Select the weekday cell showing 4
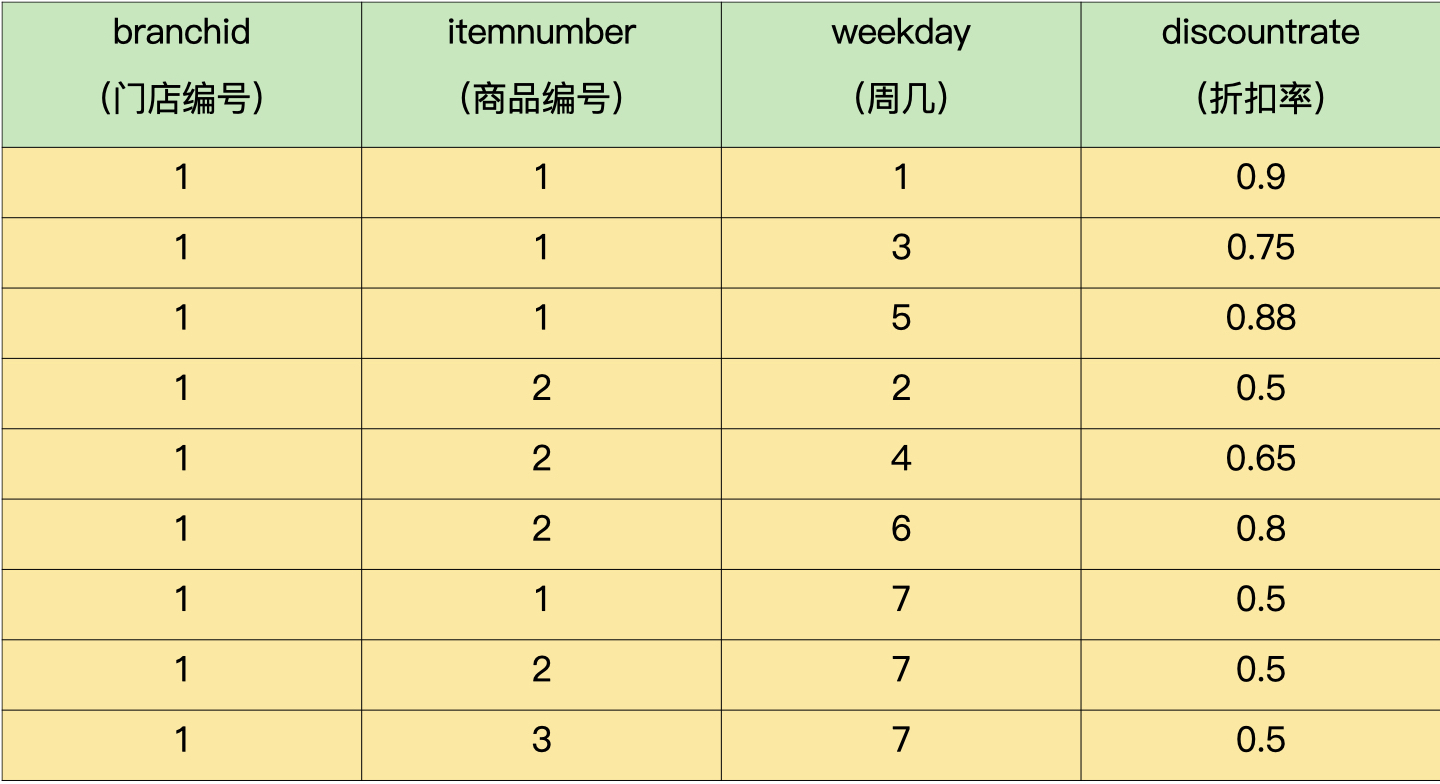The width and height of the screenshot is (1440, 784). pyautogui.click(x=901, y=459)
